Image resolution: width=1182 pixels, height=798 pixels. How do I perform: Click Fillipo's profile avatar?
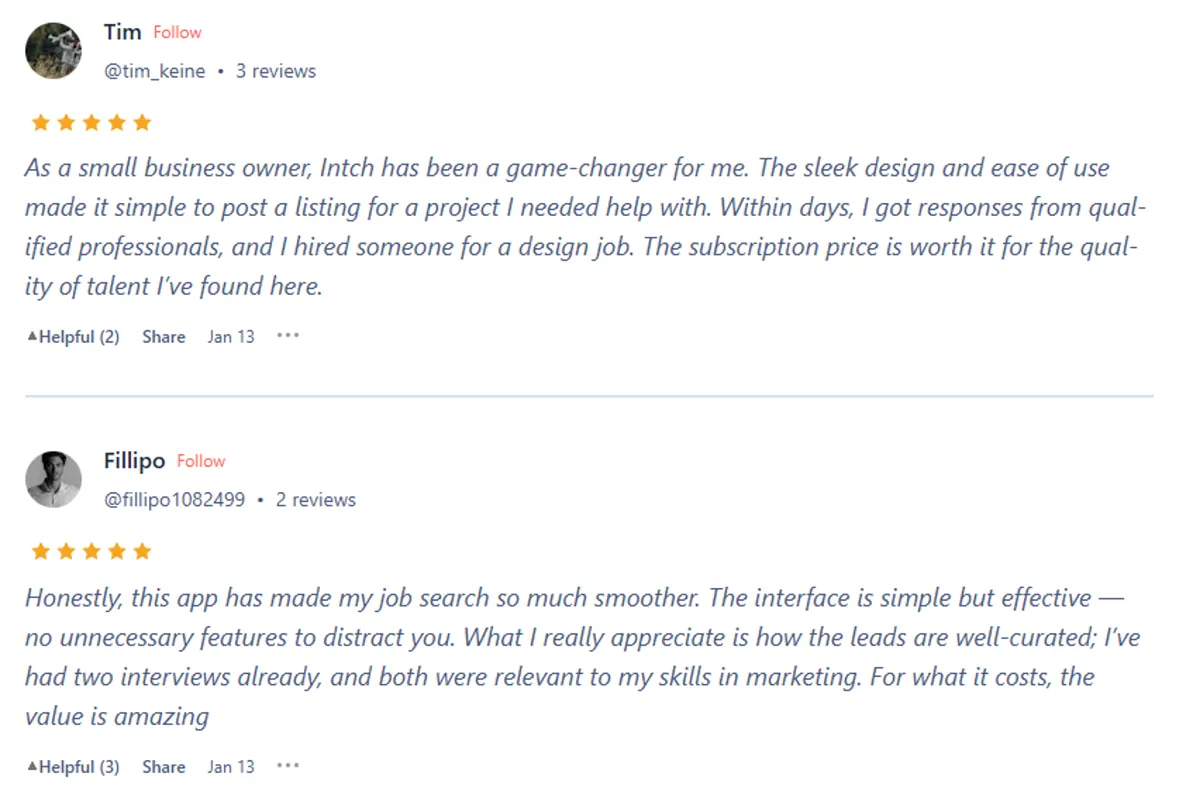53,479
